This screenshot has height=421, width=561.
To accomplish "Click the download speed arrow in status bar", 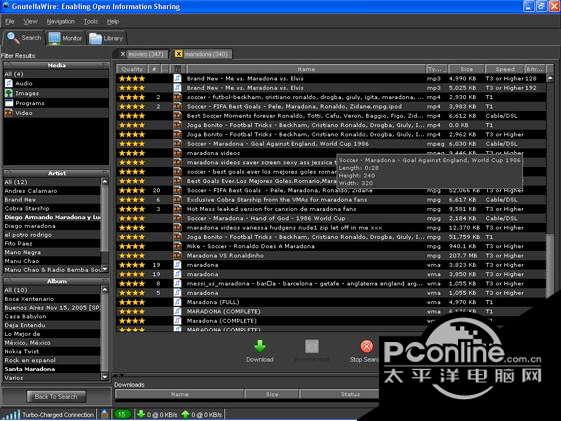I will coord(141,414).
